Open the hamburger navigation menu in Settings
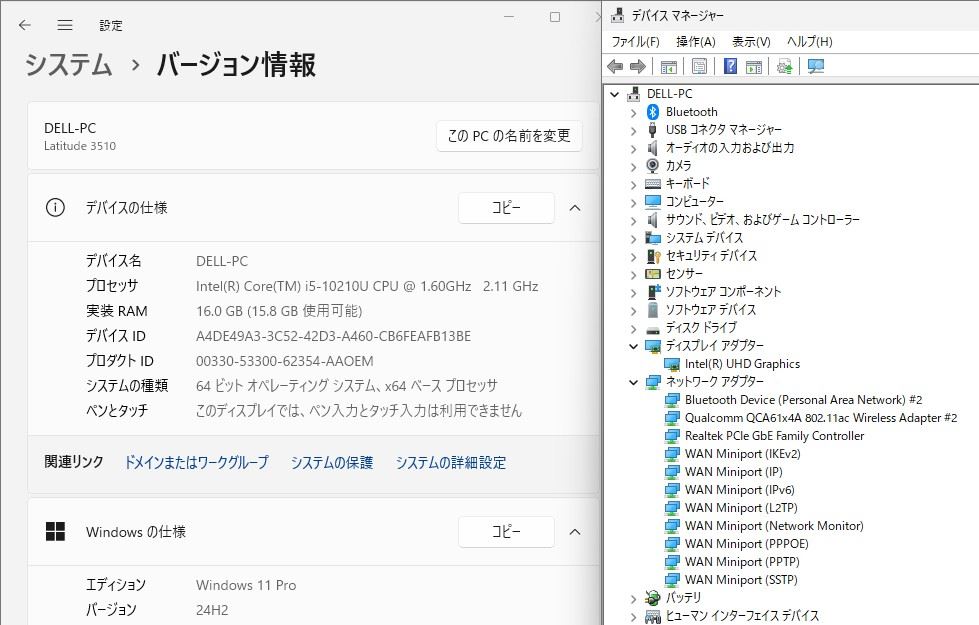979x625 pixels. [x=65, y=25]
